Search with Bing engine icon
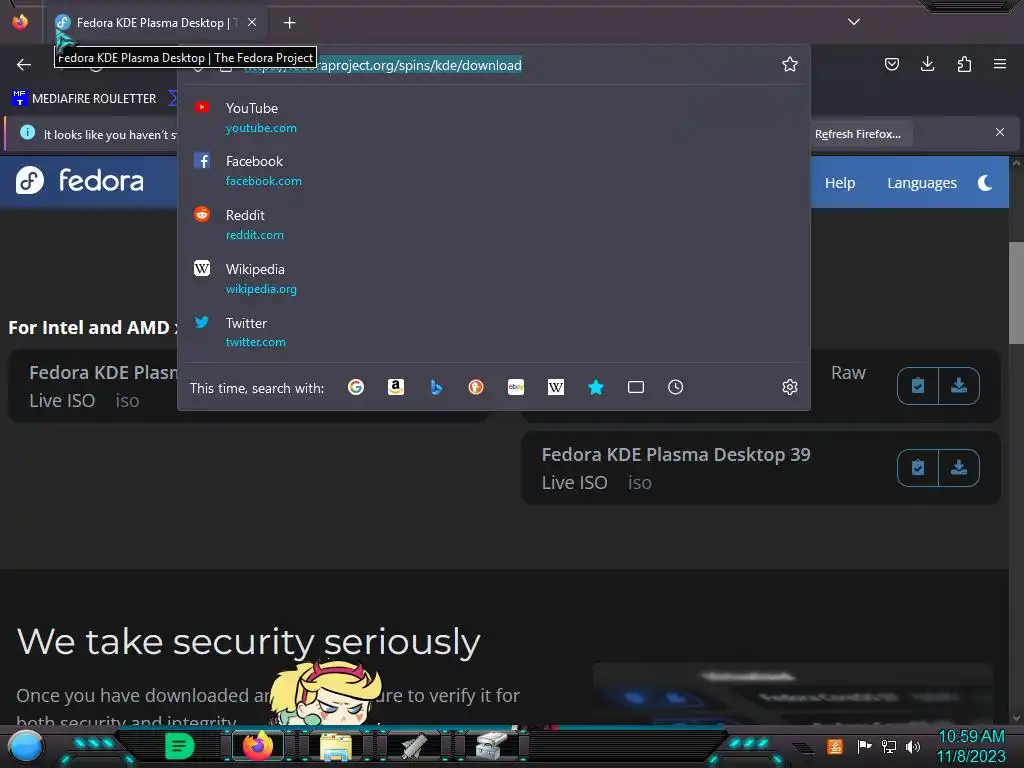This screenshot has height=768, width=1024. [x=436, y=387]
